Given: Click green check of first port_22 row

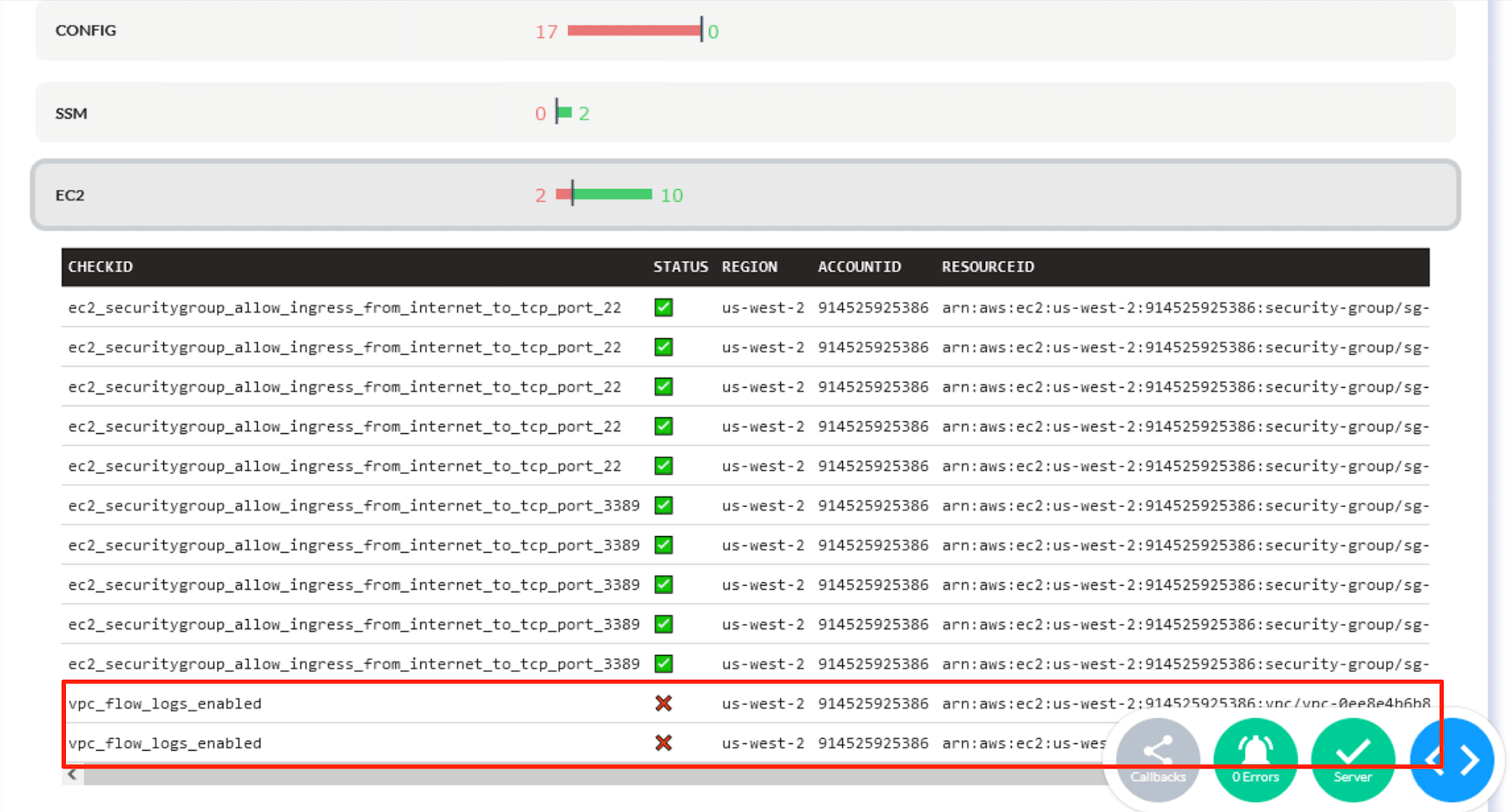Looking at the screenshot, I should 664,308.
